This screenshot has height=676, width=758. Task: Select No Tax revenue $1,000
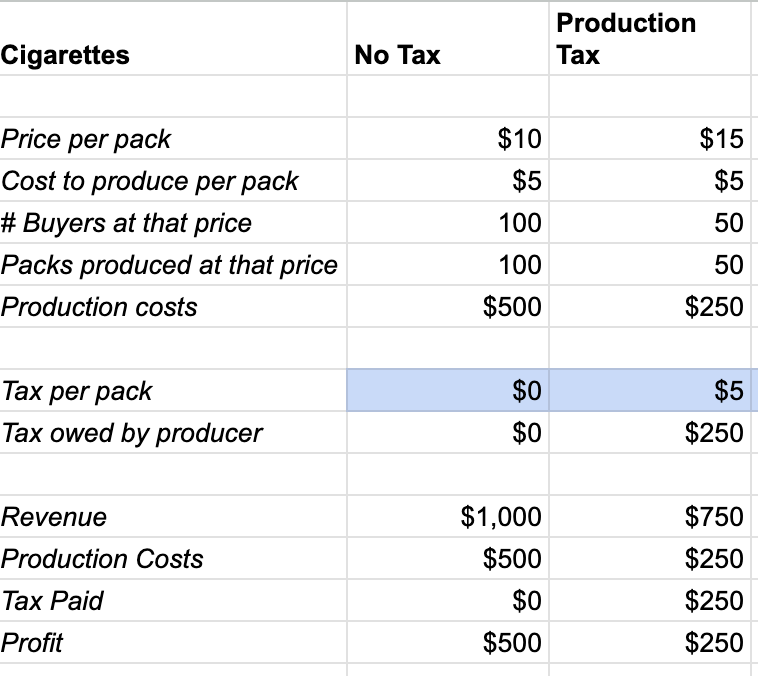[x=448, y=516]
